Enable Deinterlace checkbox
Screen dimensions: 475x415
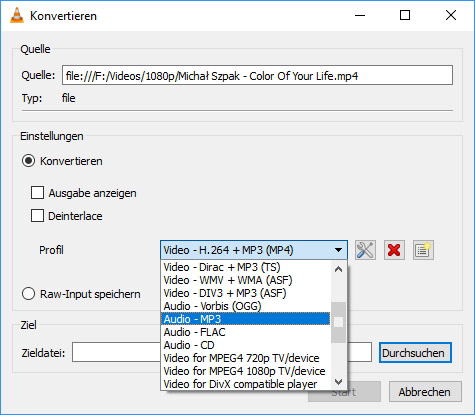coord(37,216)
